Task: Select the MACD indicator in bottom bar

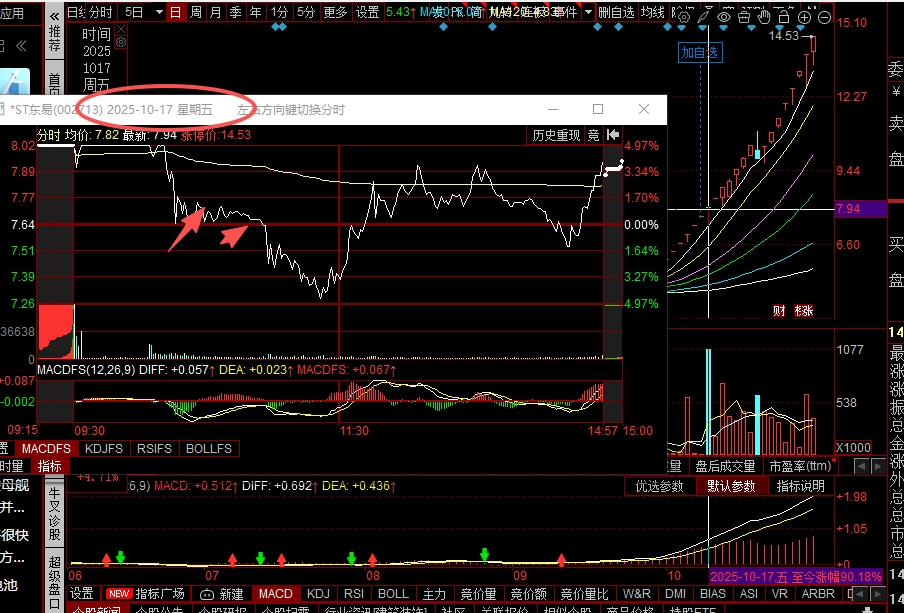Action: [x=276, y=593]
